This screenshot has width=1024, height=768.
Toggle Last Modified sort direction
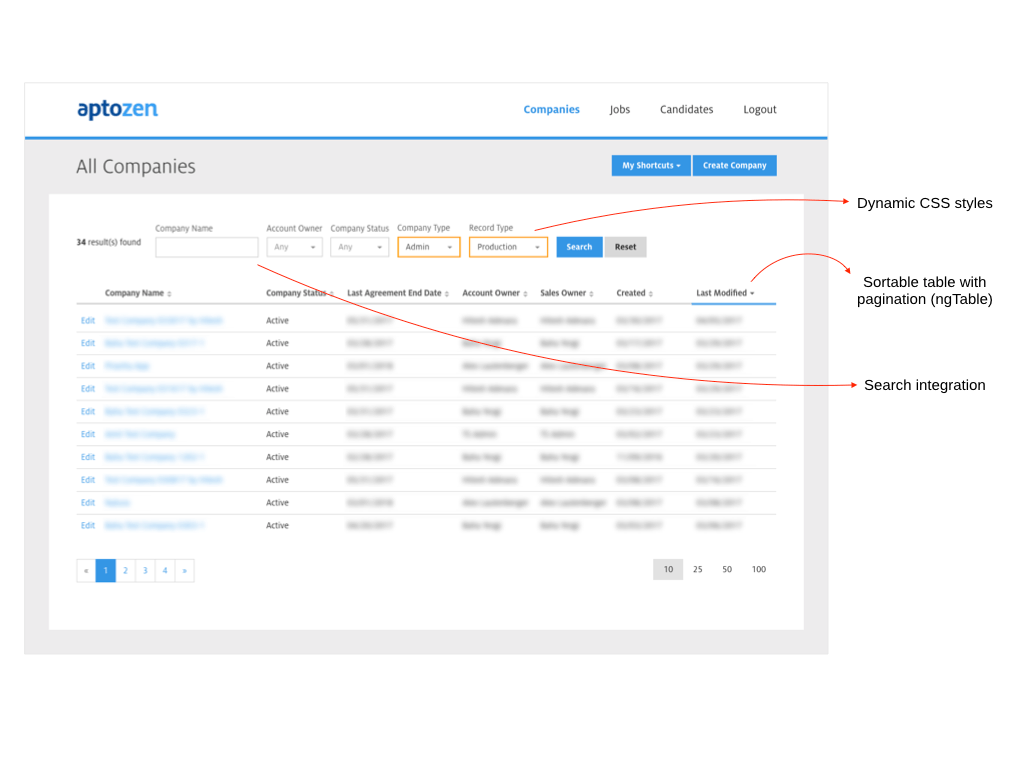(725, 293)
